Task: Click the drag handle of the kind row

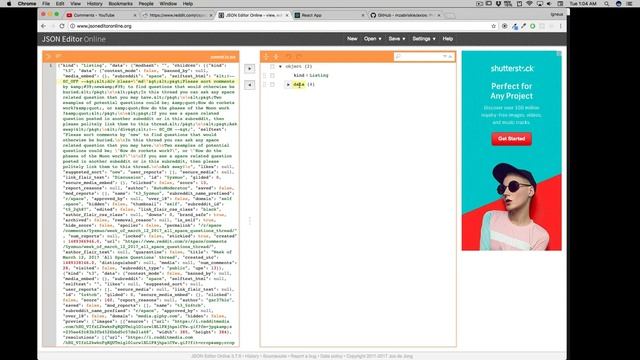Action: click(x=264, y=76)
